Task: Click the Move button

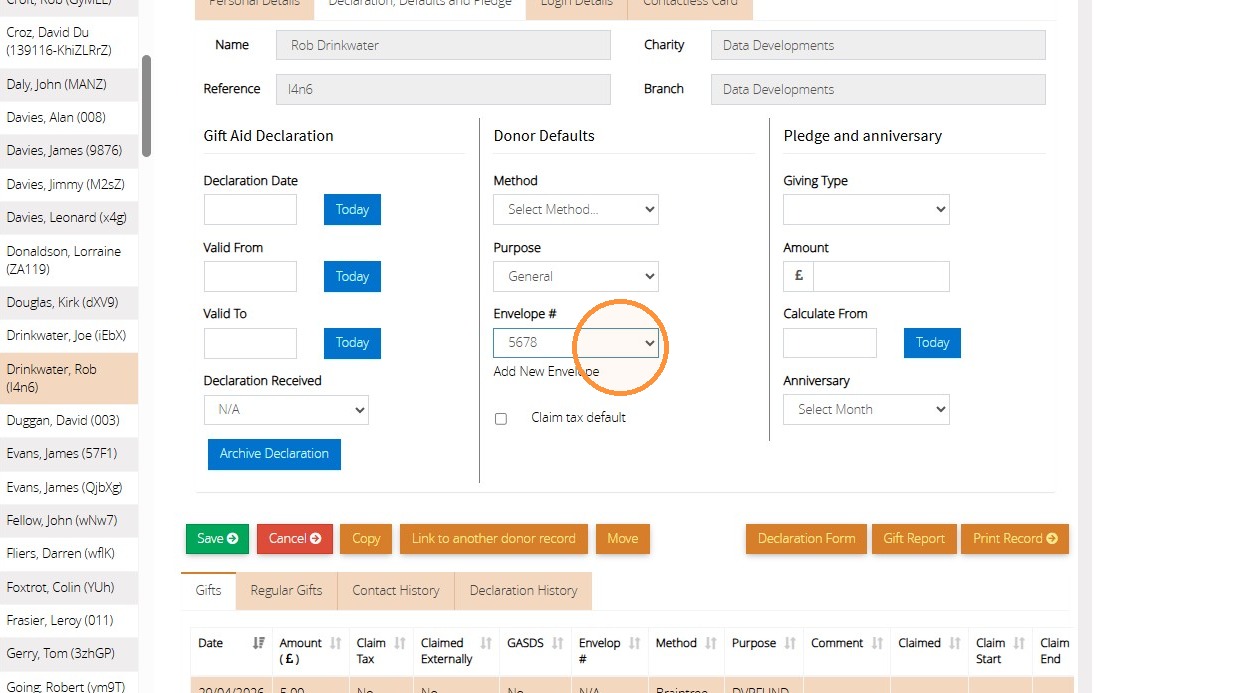Action: coord(622,538)
